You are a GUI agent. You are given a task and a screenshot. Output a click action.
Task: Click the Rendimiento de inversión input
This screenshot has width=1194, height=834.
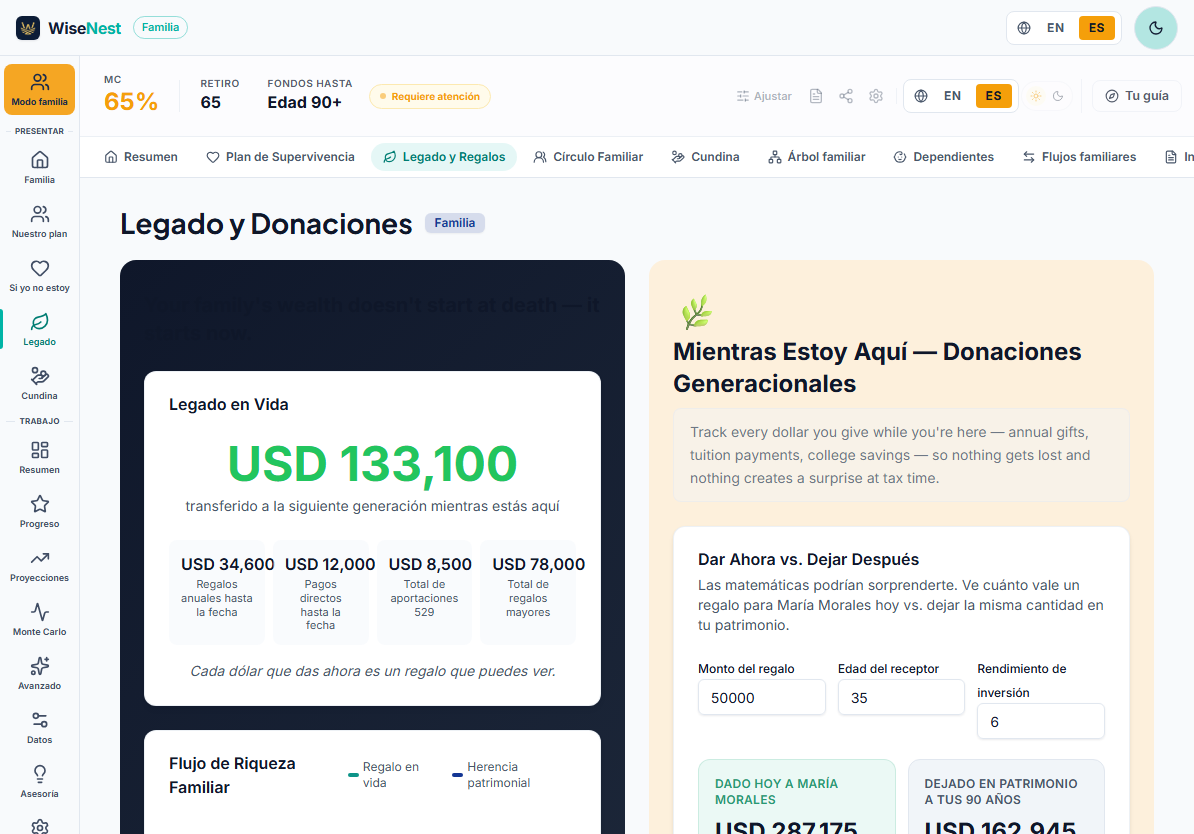tap(1040, 721)
